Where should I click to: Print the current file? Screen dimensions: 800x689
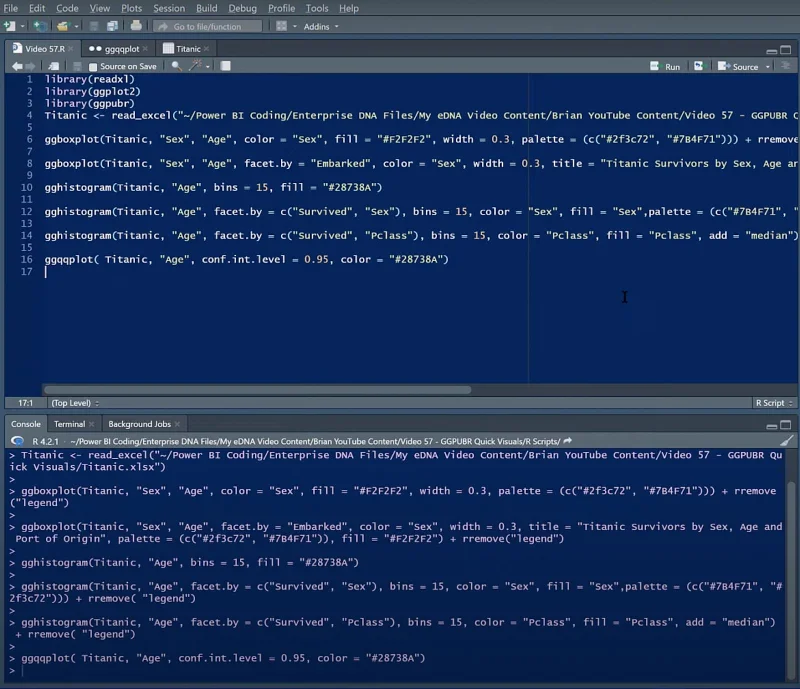(x=136, y=26)
